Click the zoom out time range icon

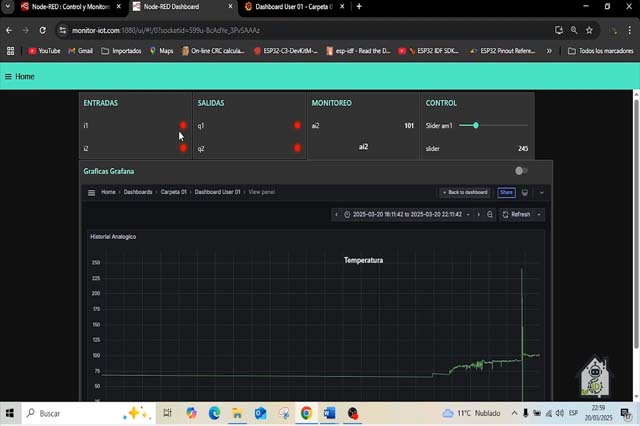(490, 215)
